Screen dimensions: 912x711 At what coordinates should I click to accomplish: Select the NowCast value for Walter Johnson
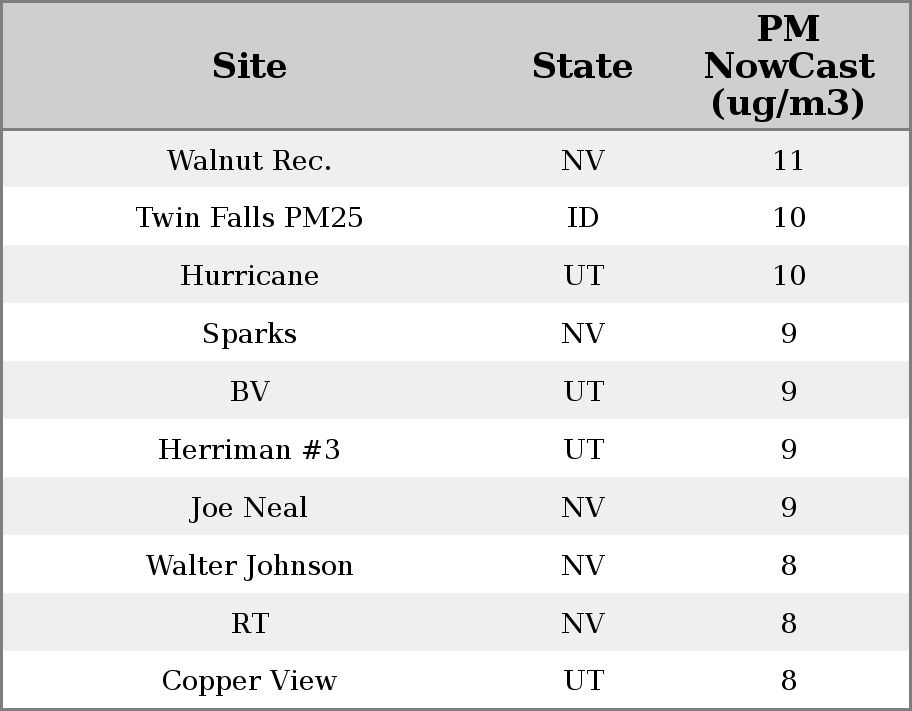788,566
